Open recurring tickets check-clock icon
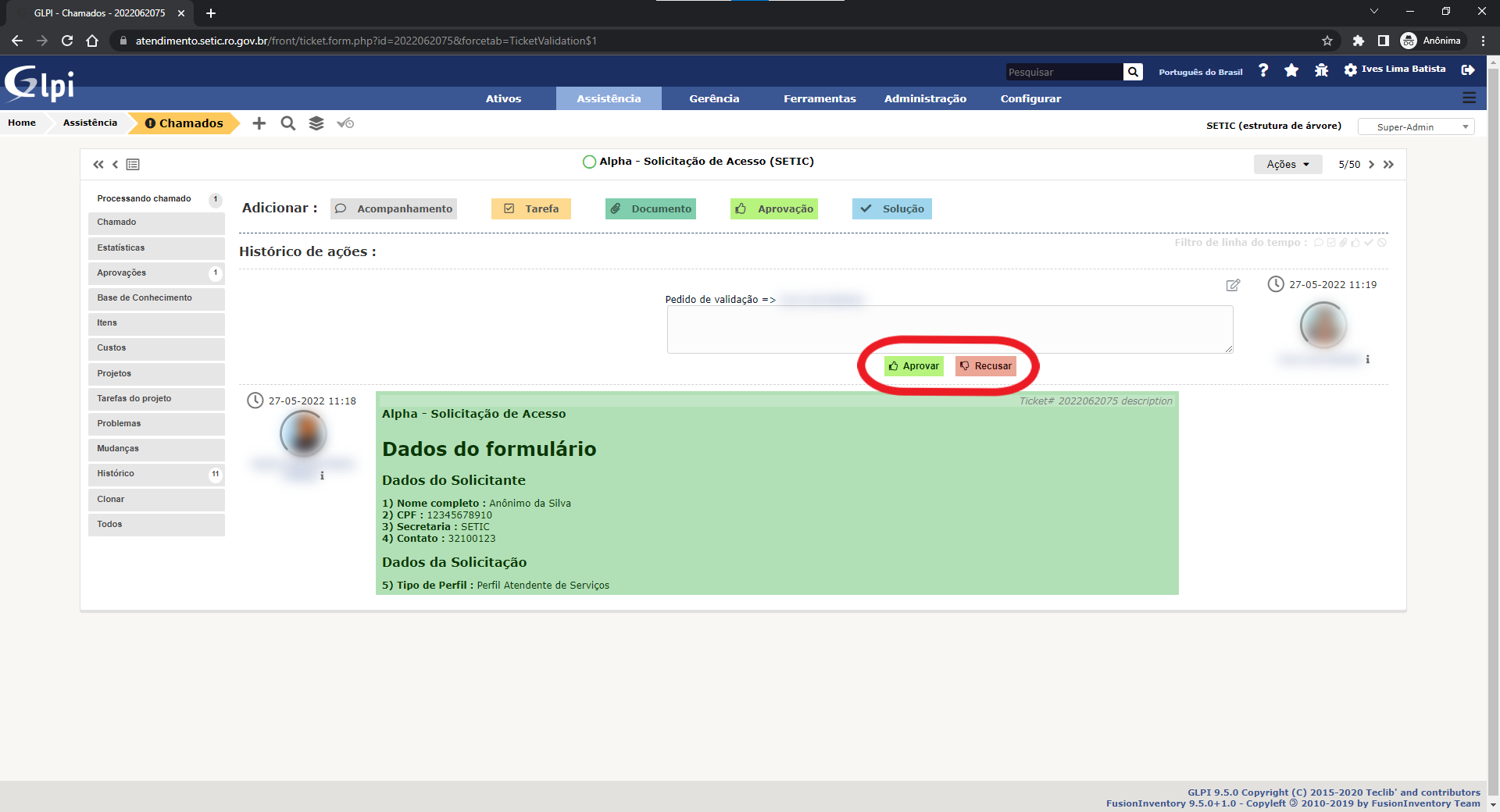 point(345,123)
